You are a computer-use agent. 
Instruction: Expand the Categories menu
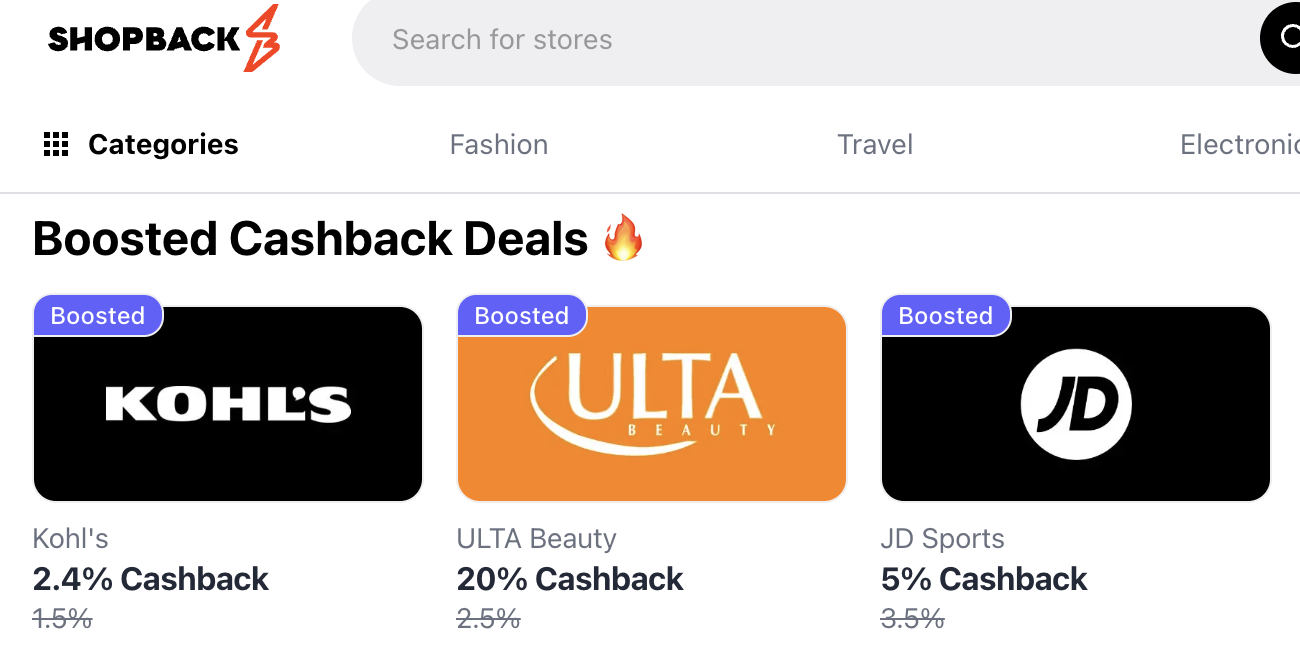163,145
